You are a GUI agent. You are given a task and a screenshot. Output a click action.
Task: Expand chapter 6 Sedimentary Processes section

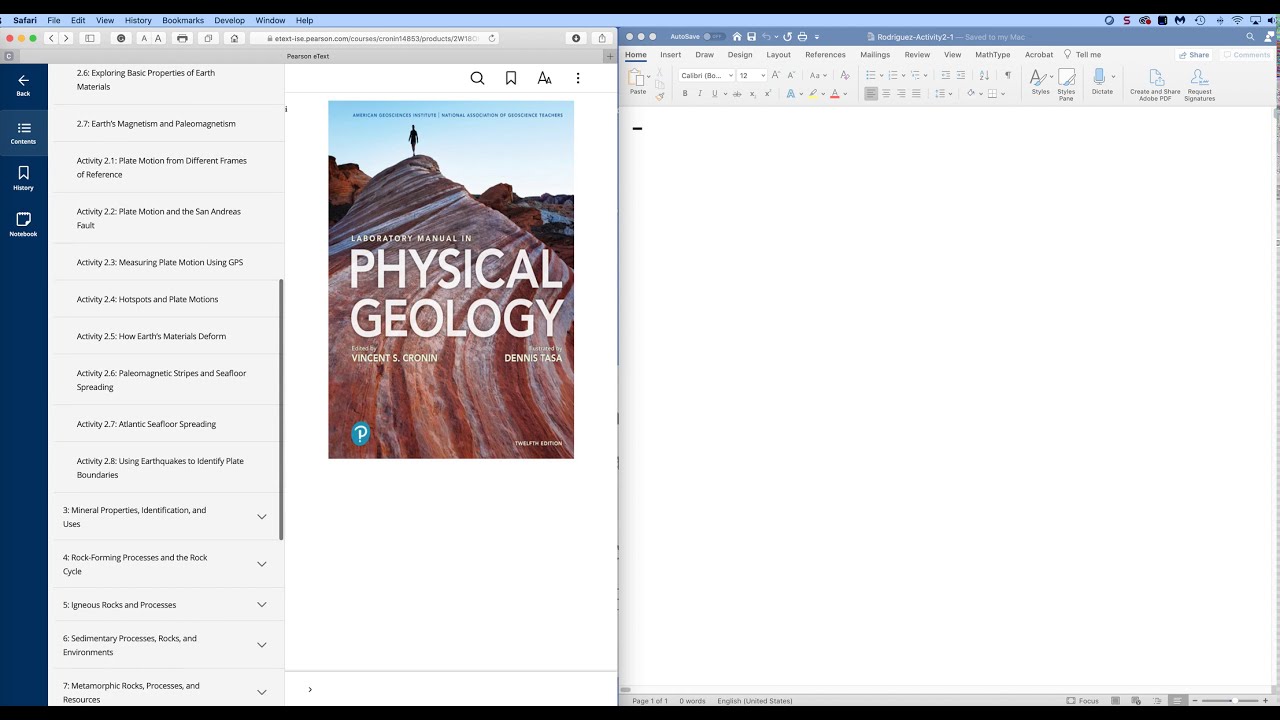[262, 645]
